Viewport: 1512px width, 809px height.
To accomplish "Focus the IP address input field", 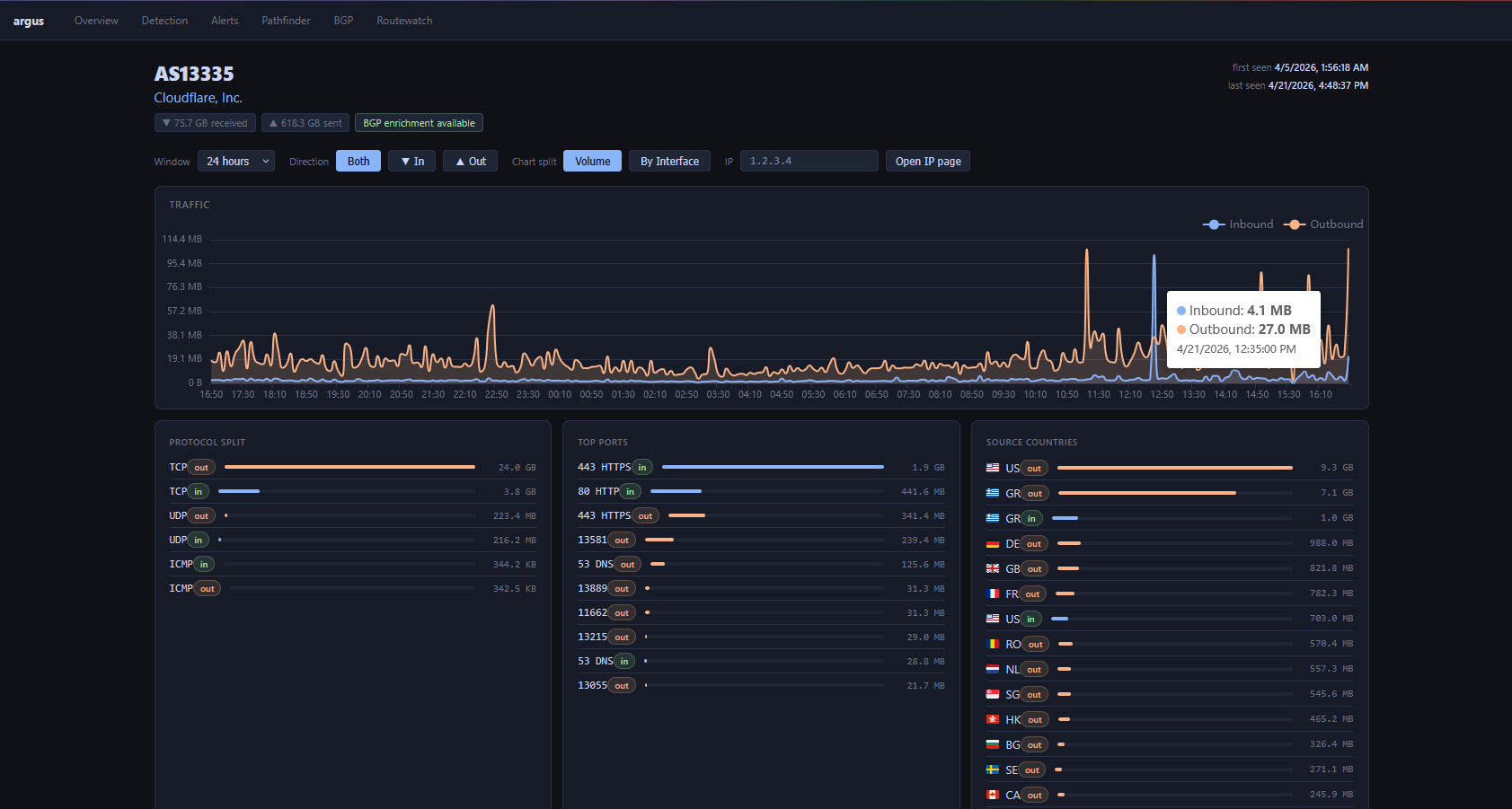I will [x=809, y=162].
